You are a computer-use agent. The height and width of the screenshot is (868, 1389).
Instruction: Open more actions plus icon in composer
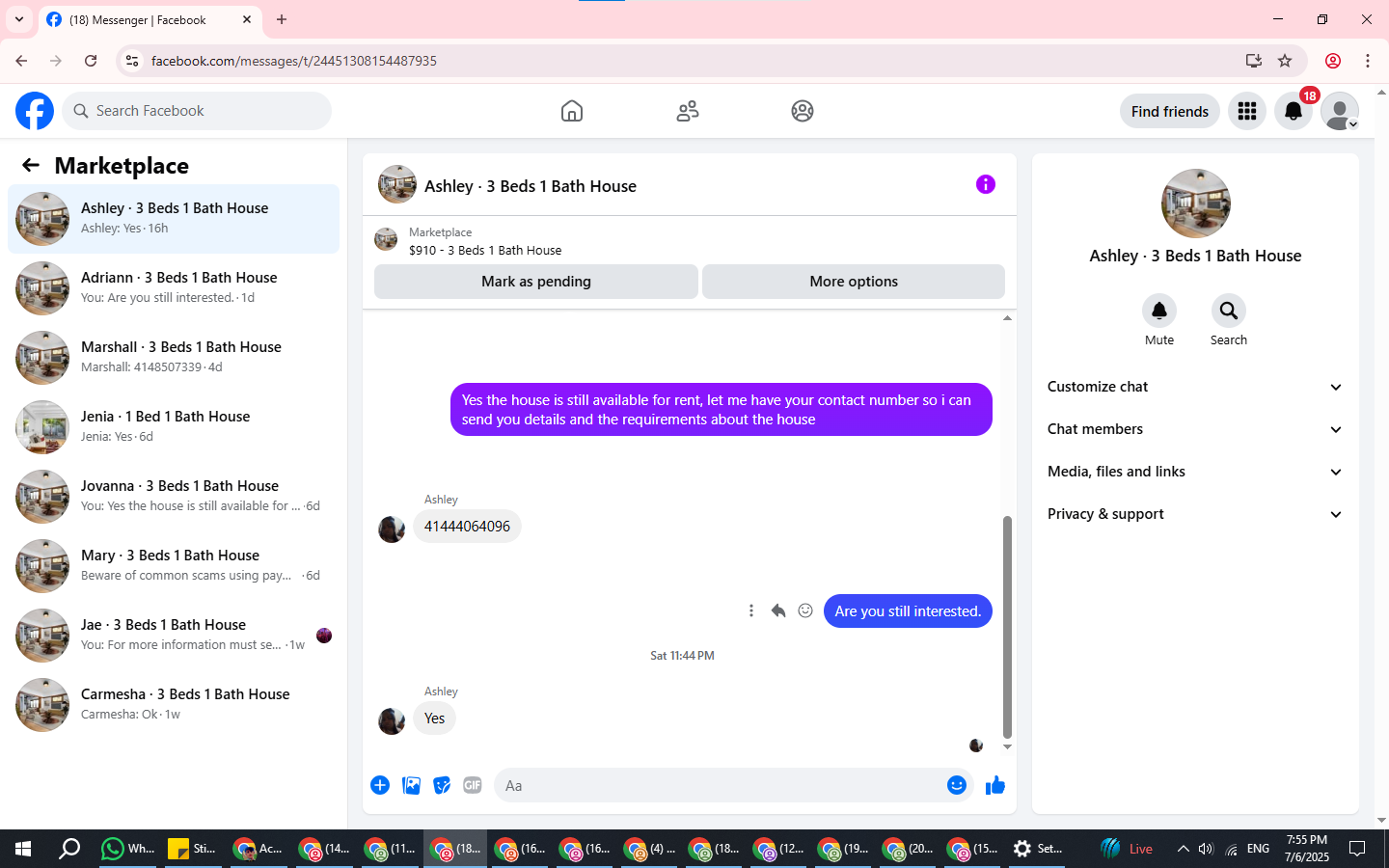[x=380, y=785]
